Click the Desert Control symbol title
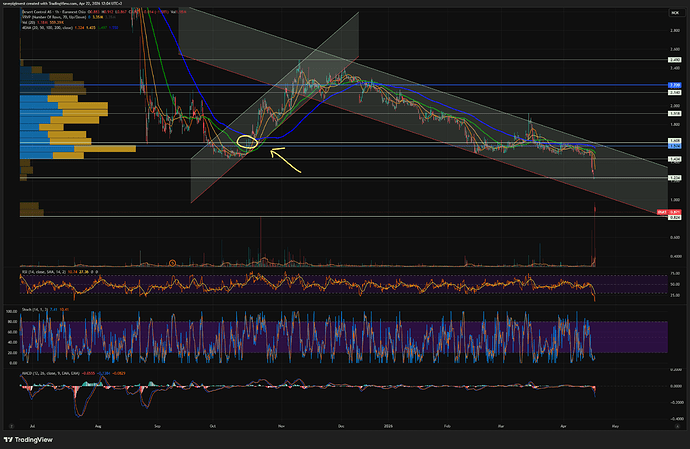The width and height of the screenshot is (690, 449). tap(54, 12)
